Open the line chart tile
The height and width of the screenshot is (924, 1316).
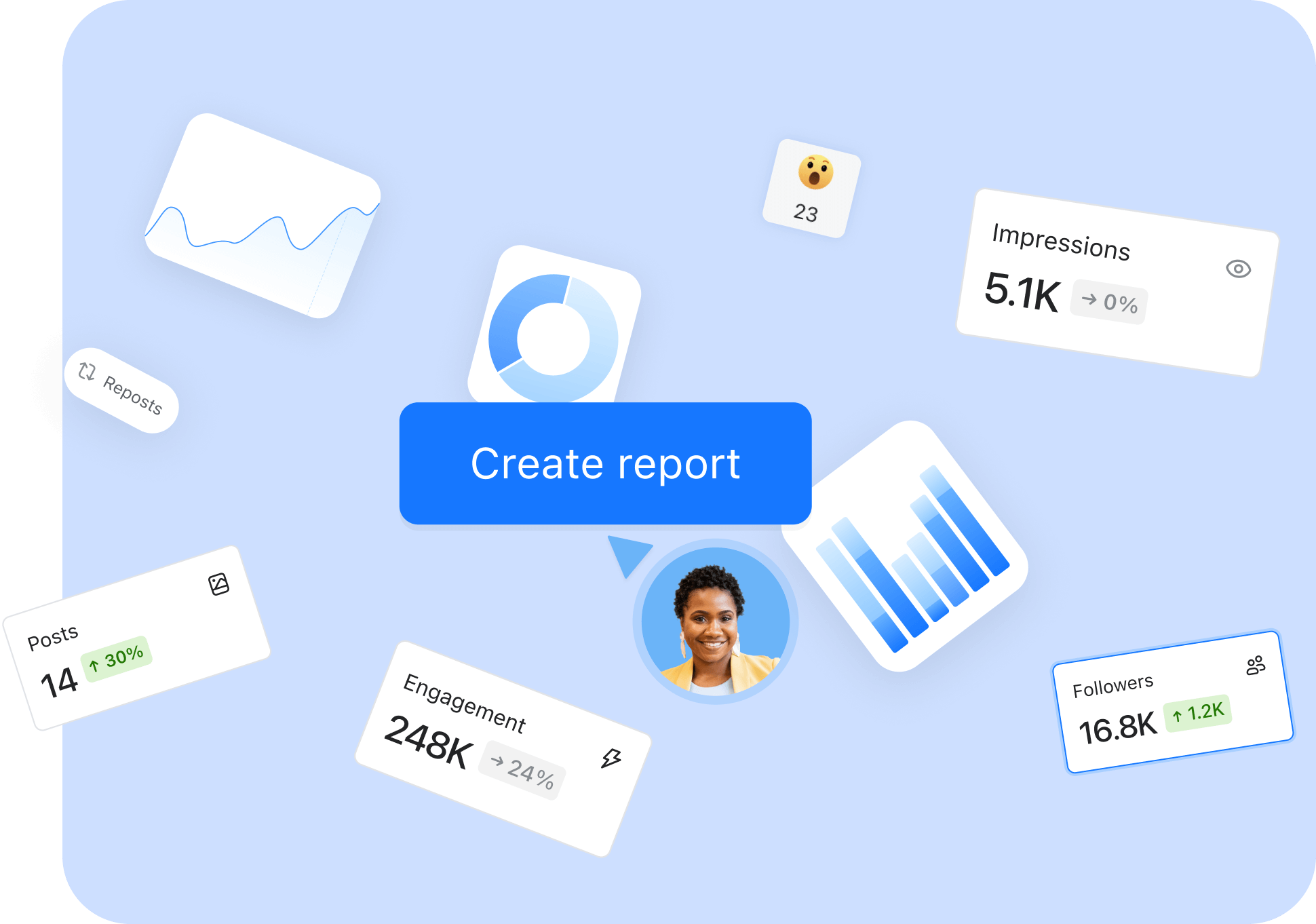263,216
